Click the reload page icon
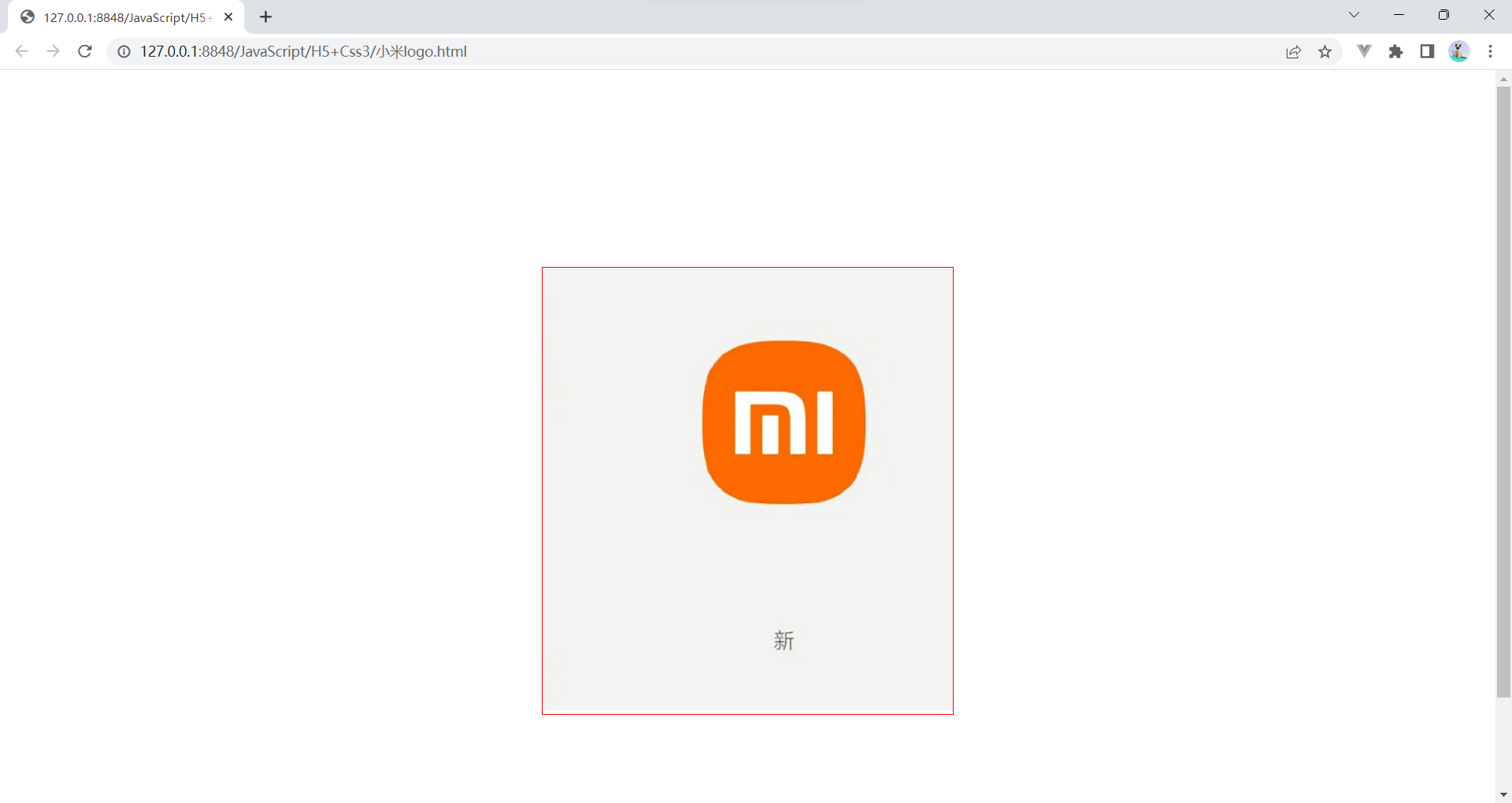Image resolution: width=1512 pixels, height=803 pixels. click(84, 51)
